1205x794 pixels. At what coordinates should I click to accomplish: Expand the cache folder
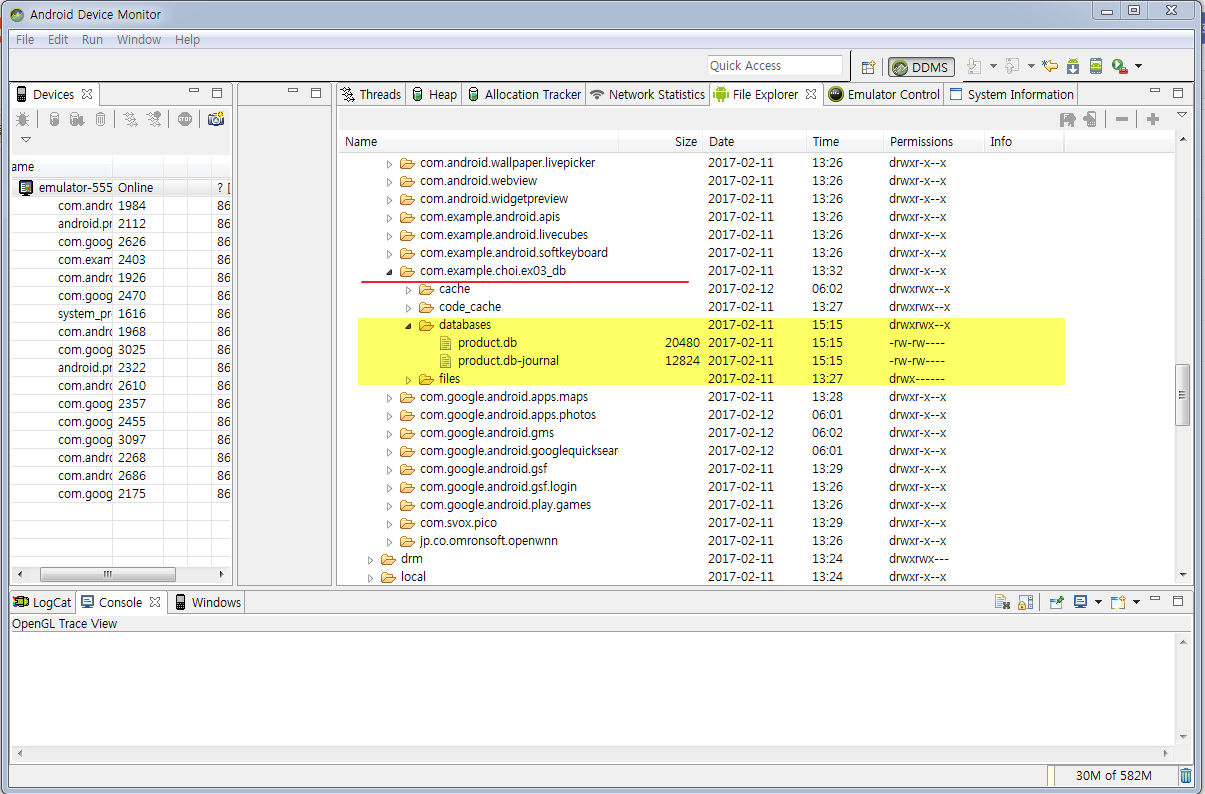408,289
